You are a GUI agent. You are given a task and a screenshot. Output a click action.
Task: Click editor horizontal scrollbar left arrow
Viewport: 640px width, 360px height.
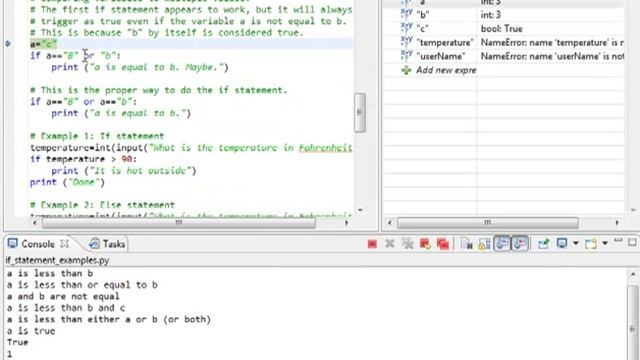(35, 222)
